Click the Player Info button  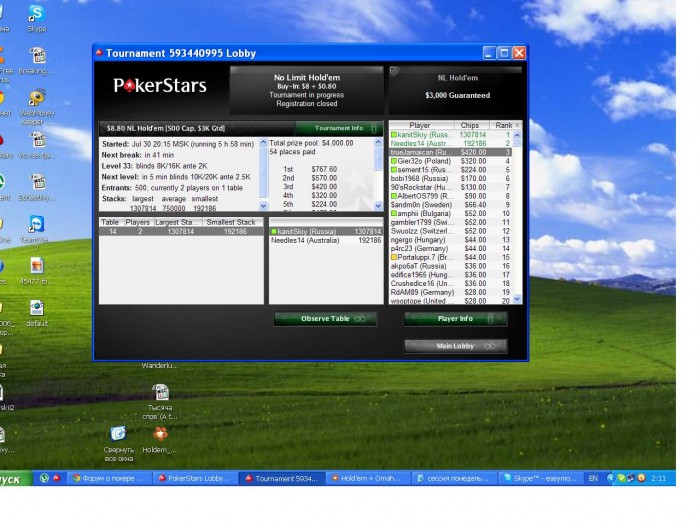455,319
